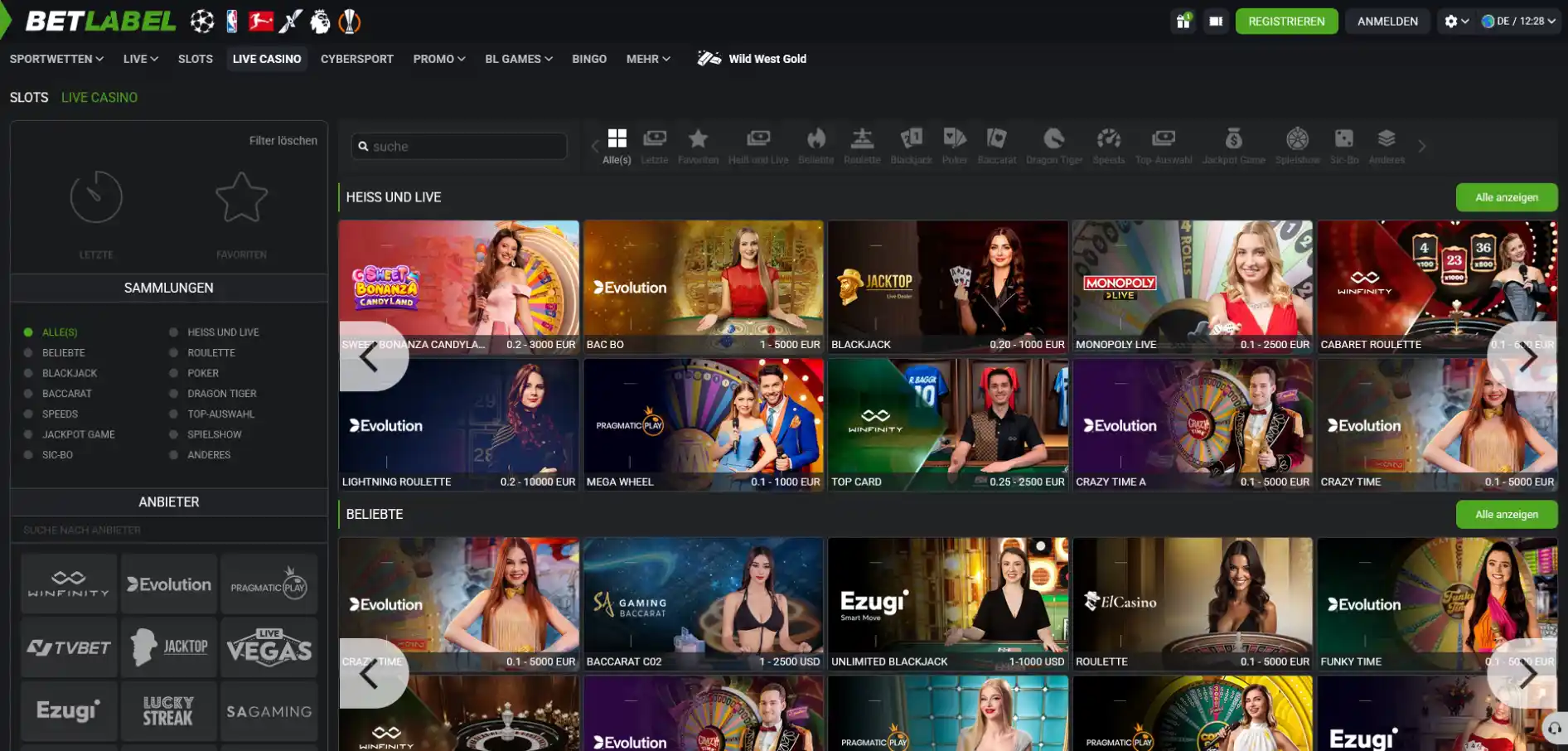Click Alle anzeigen for Beliebte
Image resolution: width=1568 pixels, height=751 pixels.
pyautogui.click(x=1507, y=515)
